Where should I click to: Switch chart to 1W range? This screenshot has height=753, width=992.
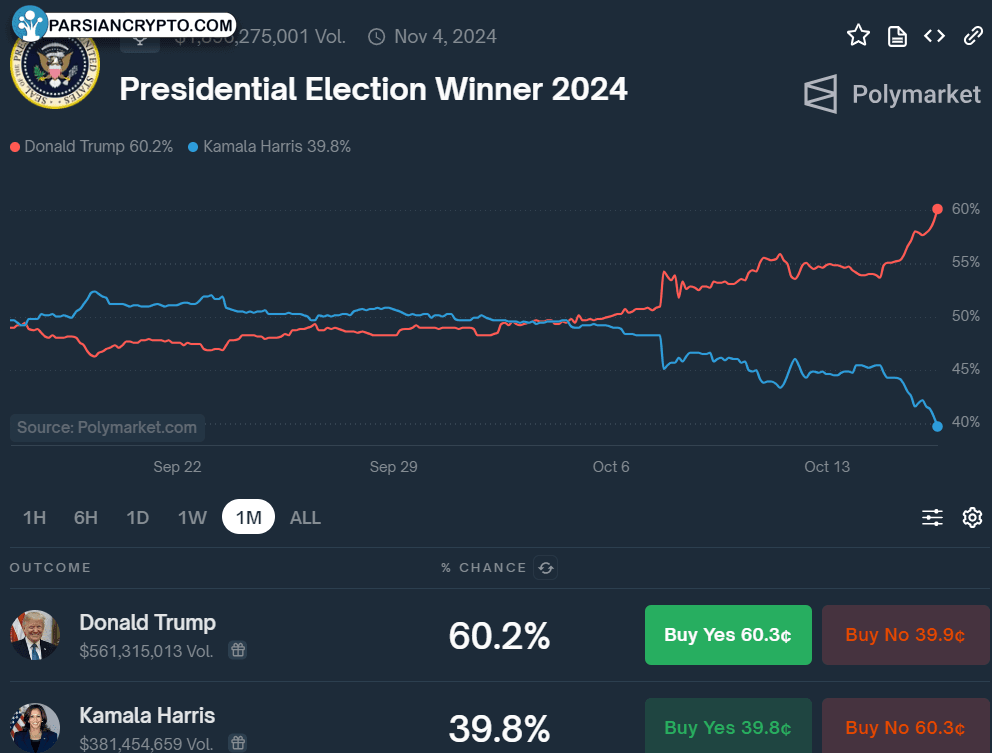pyautogui.click(x=192, y=518)
